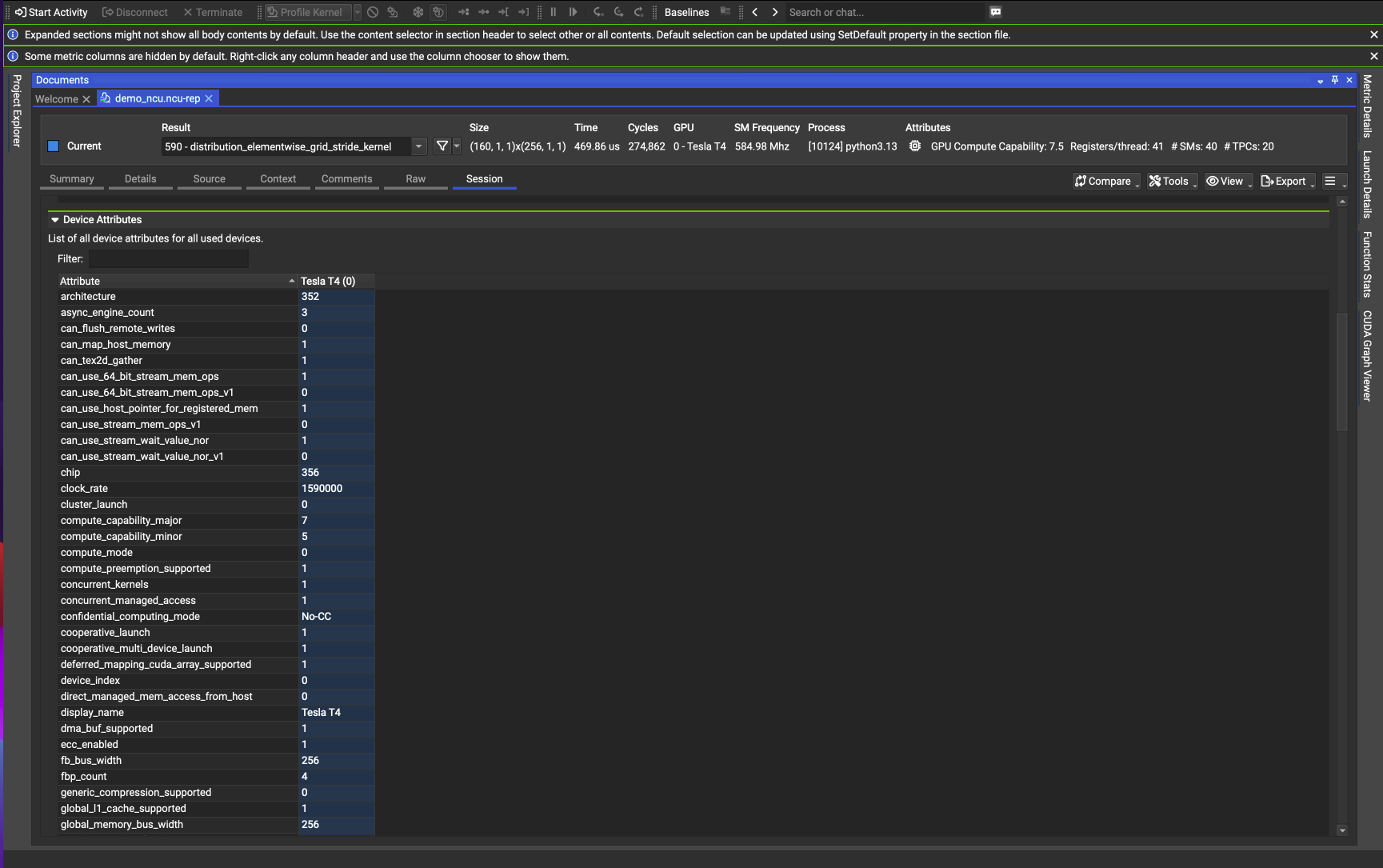Click the back navigation arrow
This screenshot has width=1383, height=868.
[754, 12]
